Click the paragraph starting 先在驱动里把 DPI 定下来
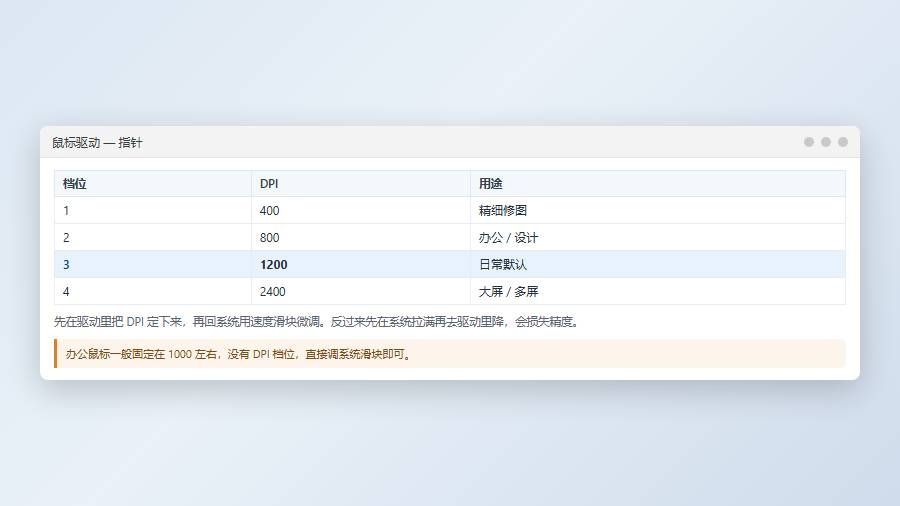Image resolution: width=900 pixels, height=506 pixels. tap(317, 322)
